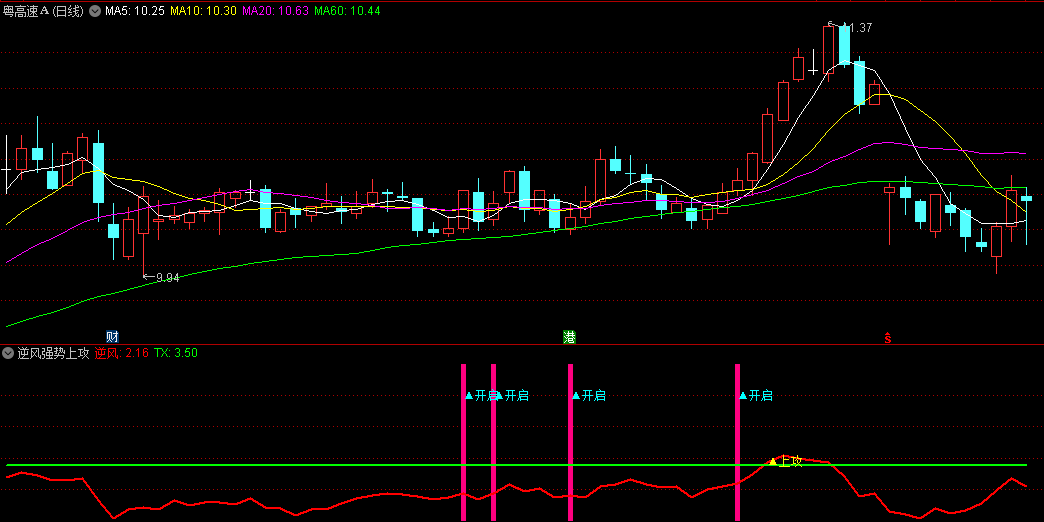This screenshot has width=1044, height=522.
Task: Click the 逆风强势上攻 indicator name
Action: [53, 354]
